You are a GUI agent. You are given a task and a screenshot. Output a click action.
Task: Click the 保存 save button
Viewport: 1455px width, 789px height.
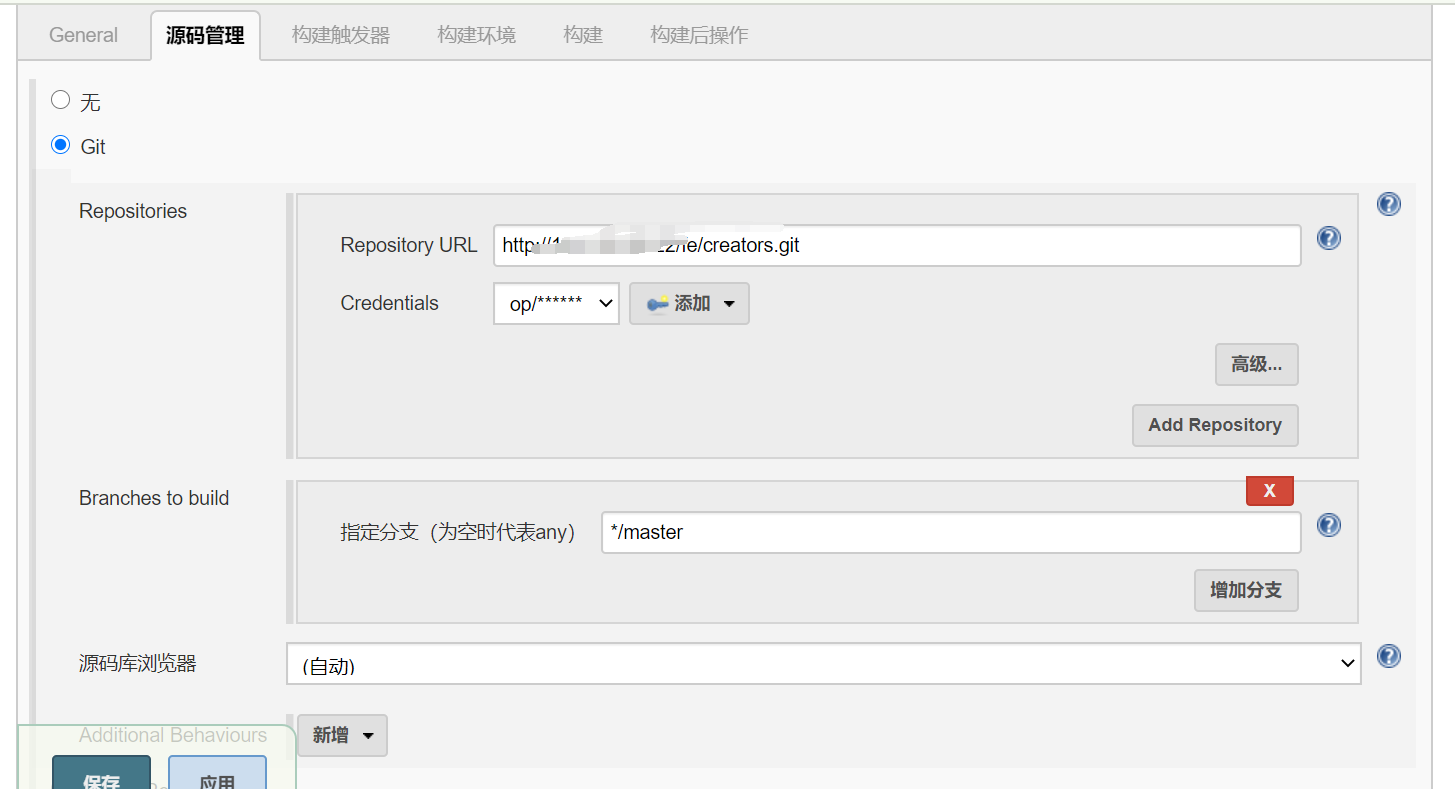coord(101,772)
